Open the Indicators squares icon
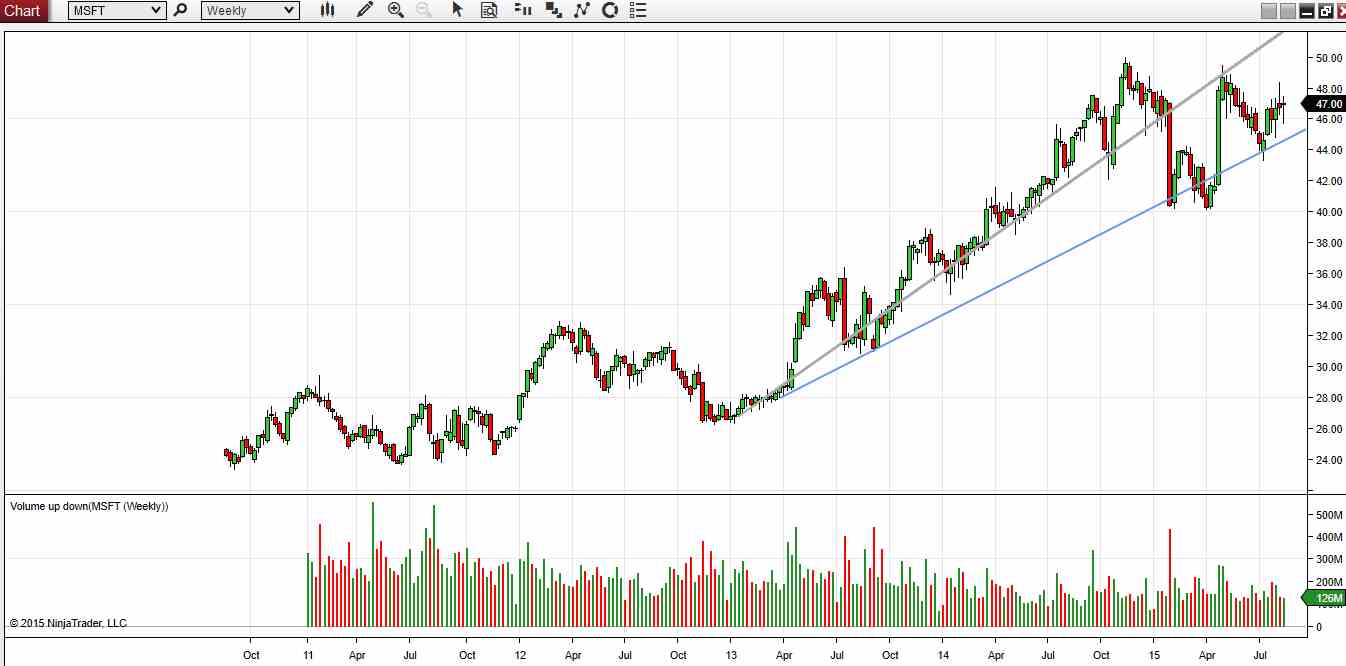This screenshot has width=1346, height=666. pyautogui.click(x=554, y=10)
